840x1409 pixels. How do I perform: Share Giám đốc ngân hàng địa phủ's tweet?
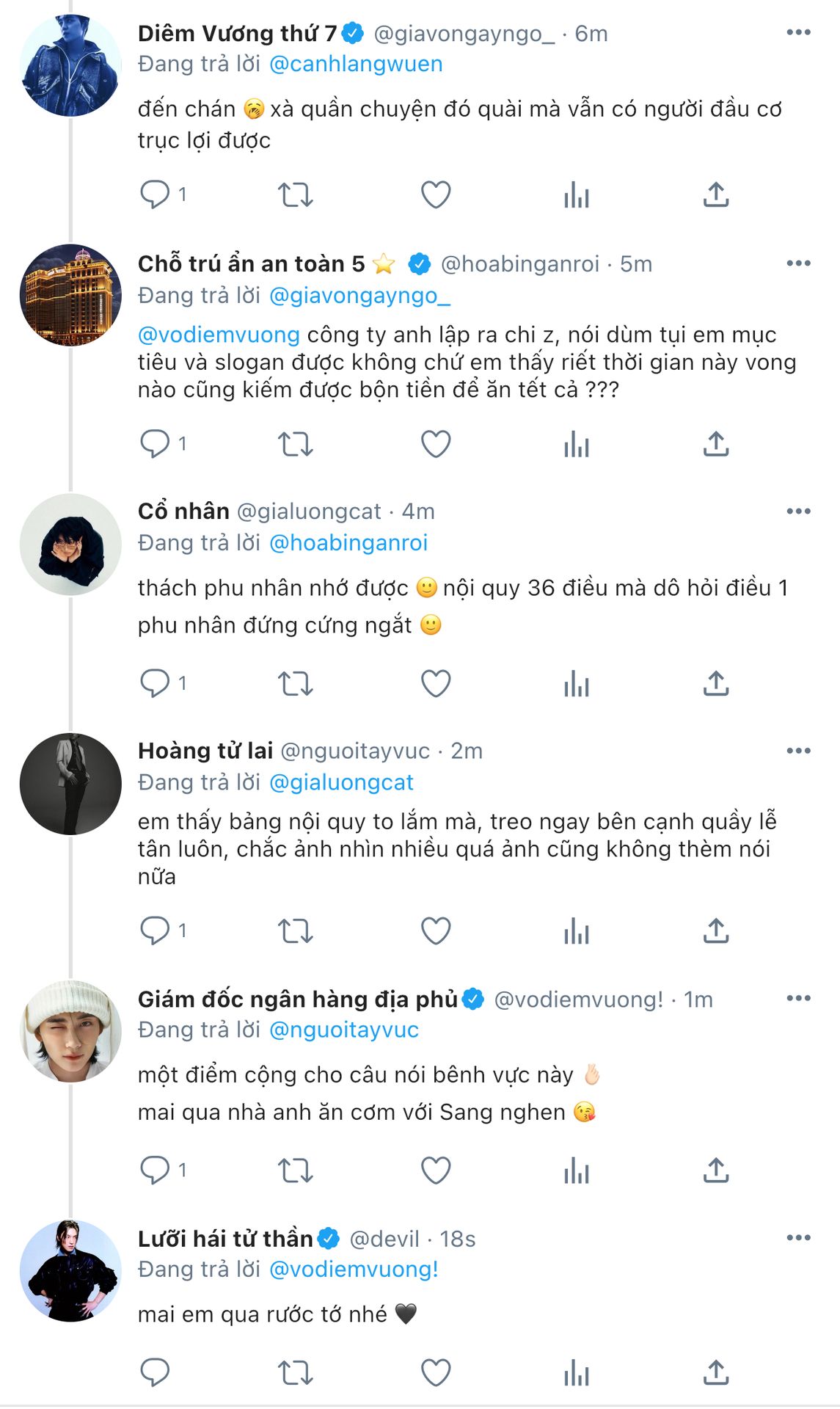coord(715,1170)
